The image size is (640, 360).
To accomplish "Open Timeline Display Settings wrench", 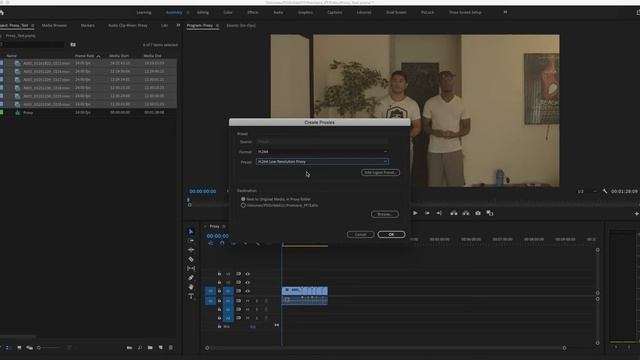I will tap(258, 244).
